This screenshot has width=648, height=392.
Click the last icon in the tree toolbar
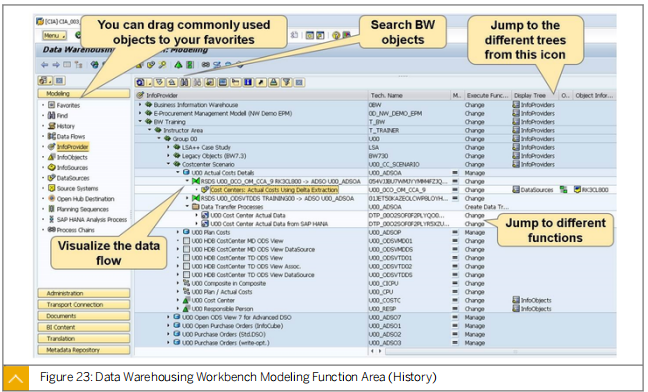pyautogui.click(x=299, y=82)
